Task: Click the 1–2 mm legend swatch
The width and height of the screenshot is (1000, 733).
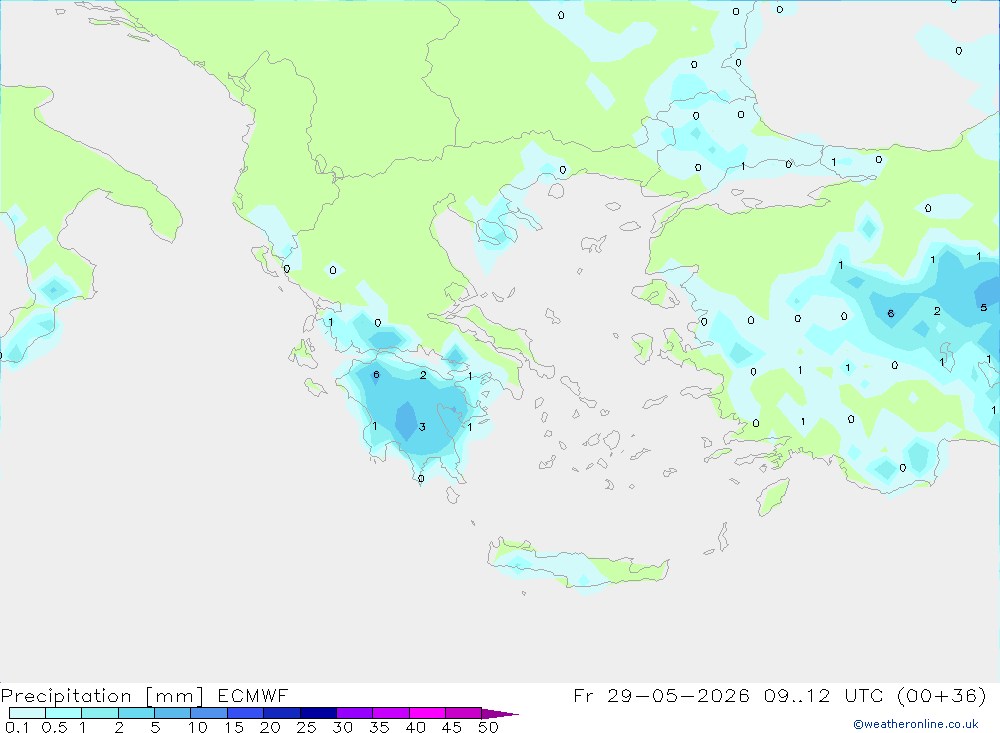Action: tap(100, 713)
